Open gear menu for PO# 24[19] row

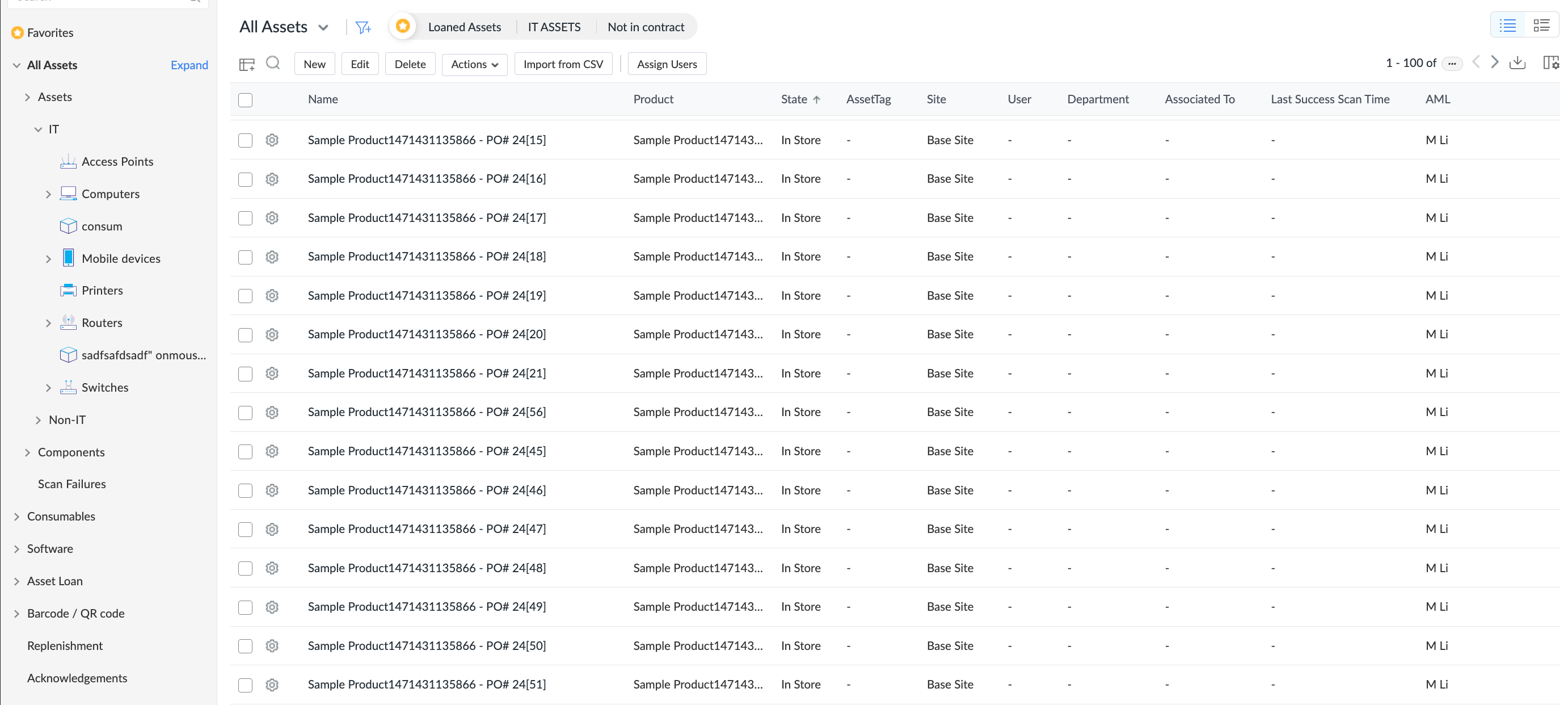(x=272, y=296)
